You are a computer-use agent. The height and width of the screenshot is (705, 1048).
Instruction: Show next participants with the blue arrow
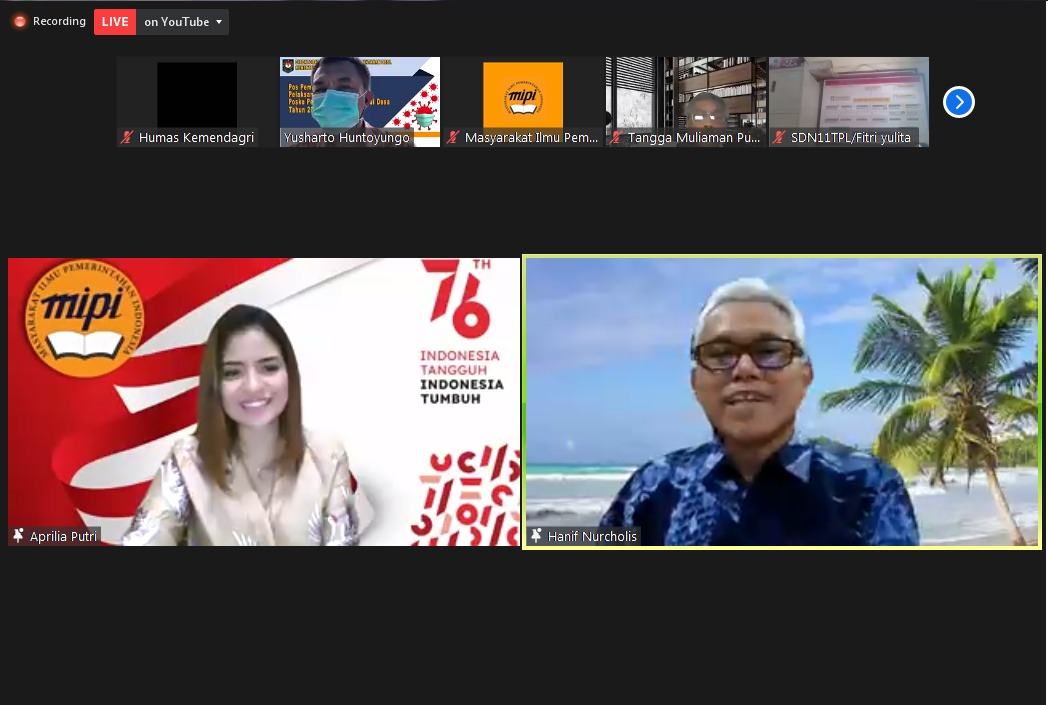(x=958, y=102)
